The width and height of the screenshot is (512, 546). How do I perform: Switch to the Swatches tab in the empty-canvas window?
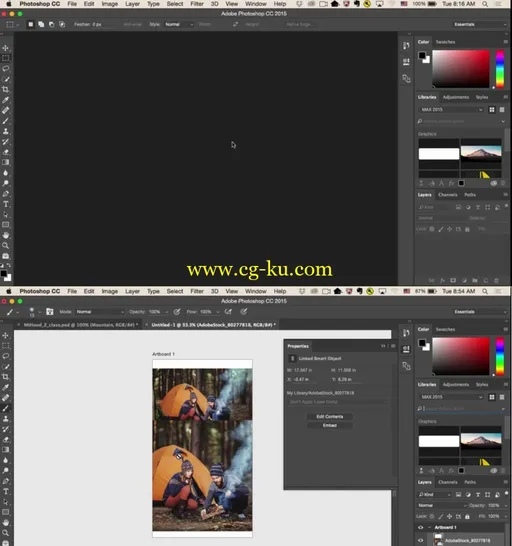(x=445, y=42)
